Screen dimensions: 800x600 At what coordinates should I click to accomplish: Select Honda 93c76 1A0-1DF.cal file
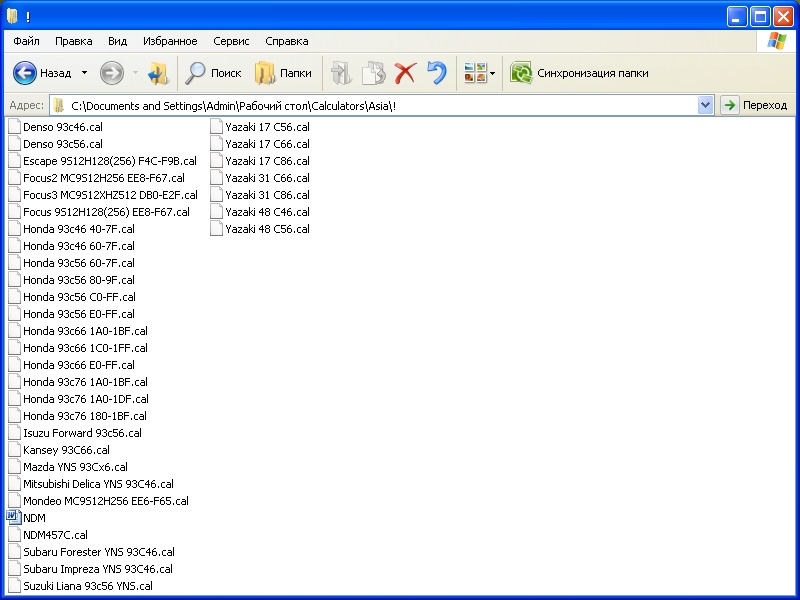79,399
